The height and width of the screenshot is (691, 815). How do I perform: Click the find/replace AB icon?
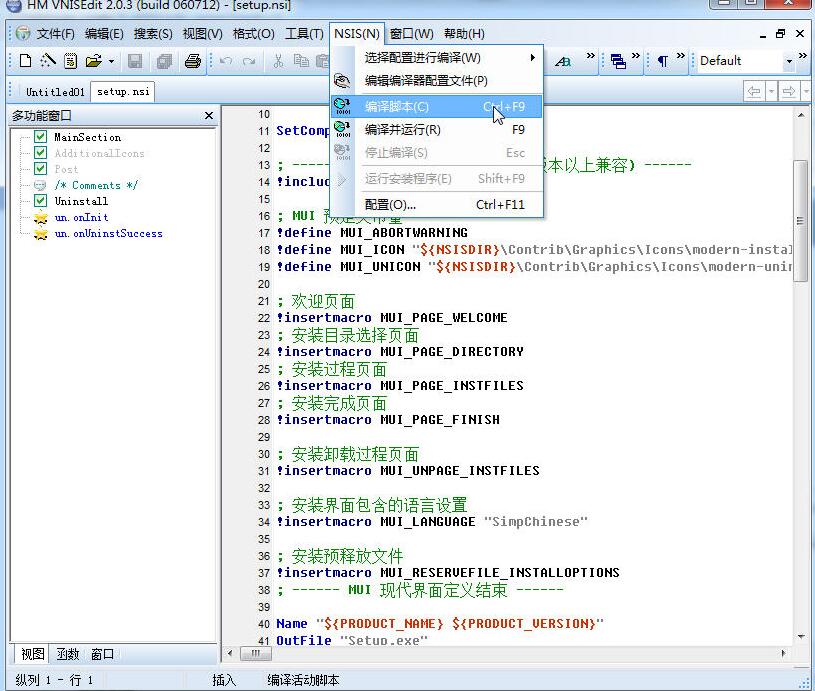[x=563, y=61]
